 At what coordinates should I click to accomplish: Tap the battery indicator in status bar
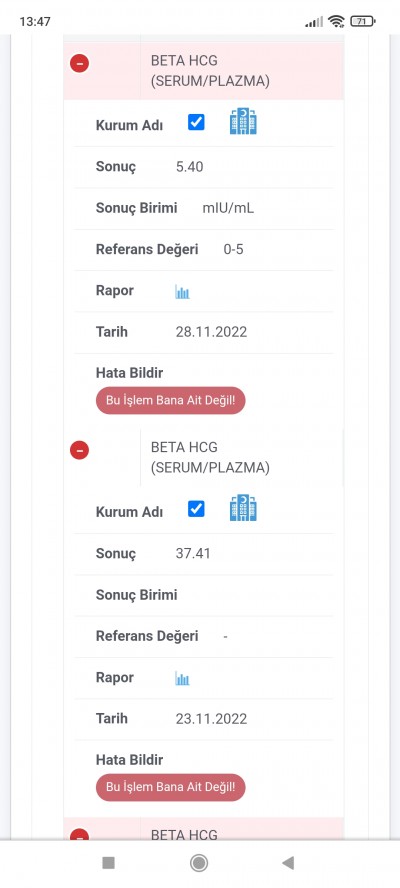(x=363, y=22)
